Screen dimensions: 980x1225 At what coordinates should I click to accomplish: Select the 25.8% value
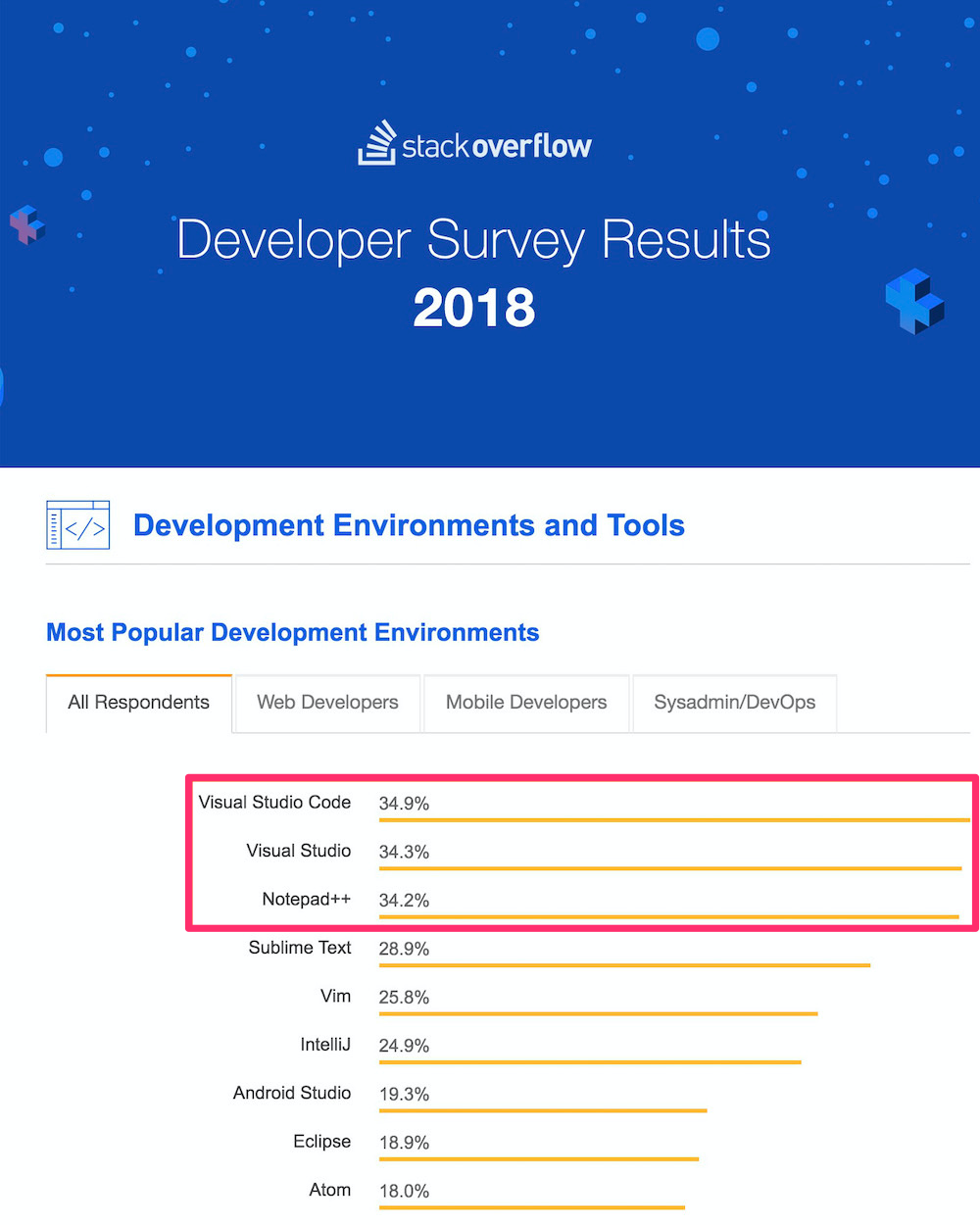[404, 997]
